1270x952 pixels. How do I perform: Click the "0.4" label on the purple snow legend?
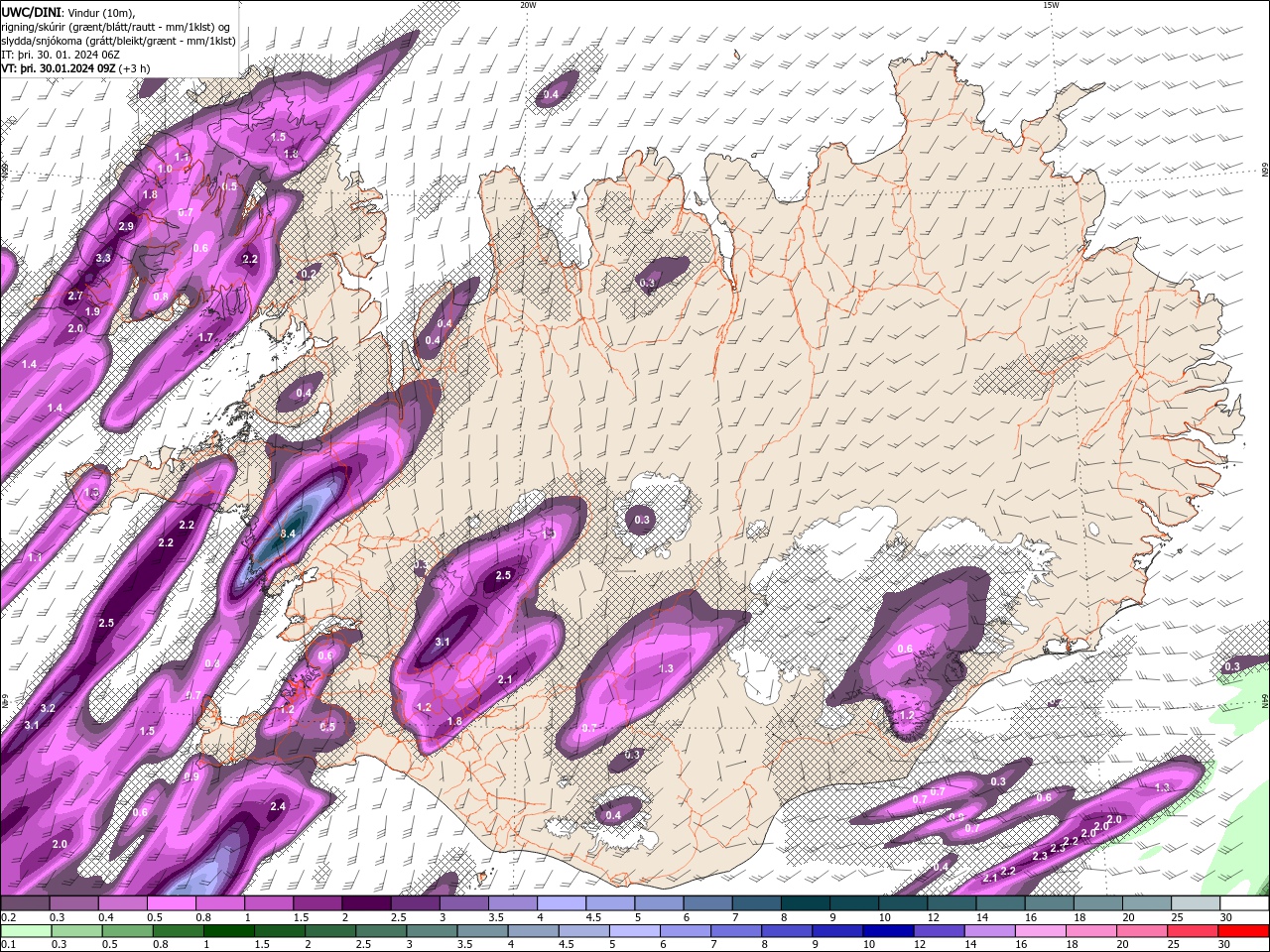tap(106, 917)
